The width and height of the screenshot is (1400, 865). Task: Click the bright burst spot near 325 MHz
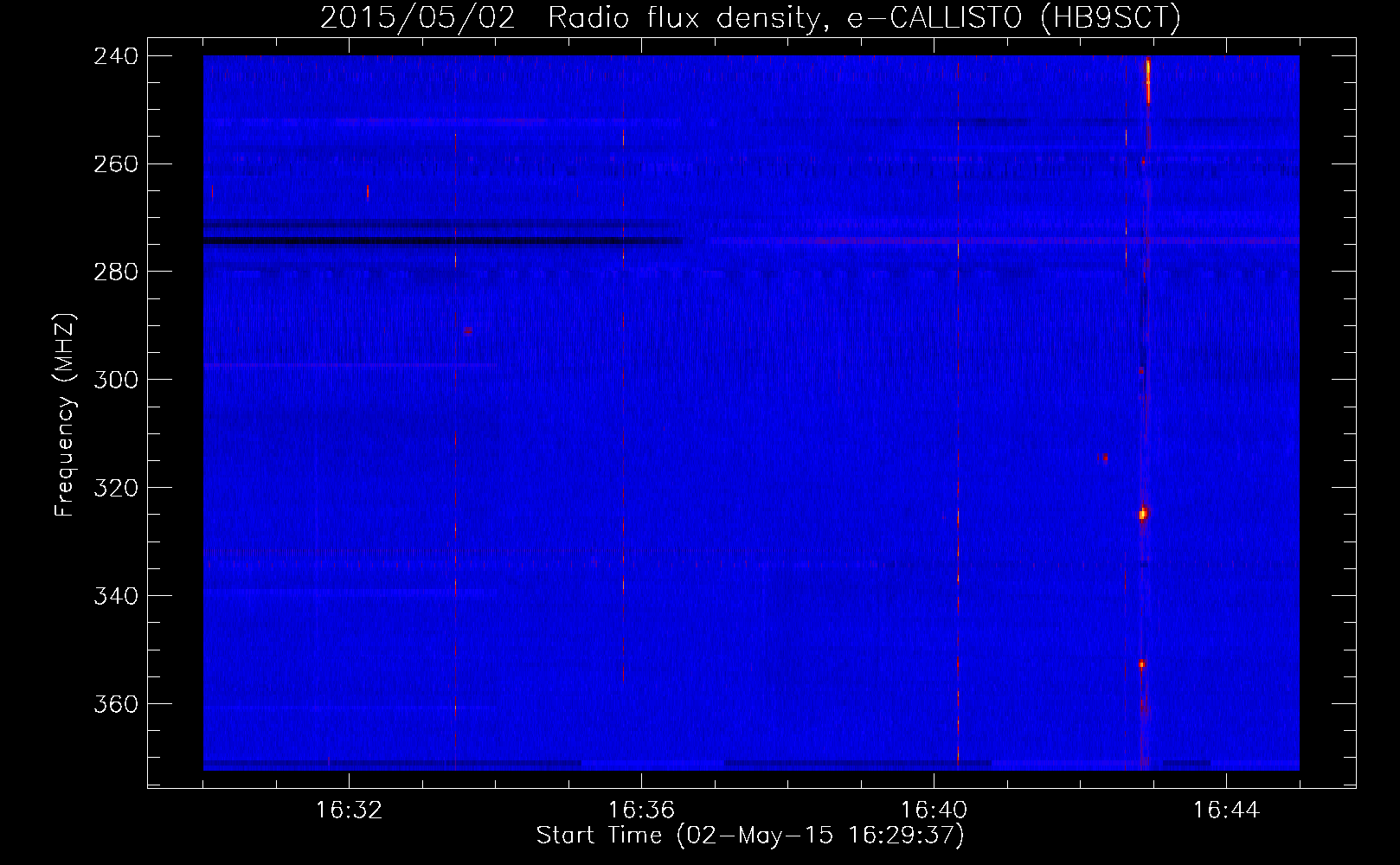point(1142,514)
